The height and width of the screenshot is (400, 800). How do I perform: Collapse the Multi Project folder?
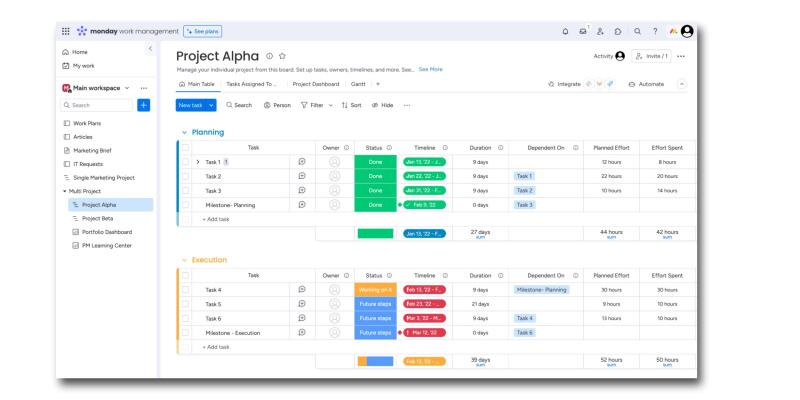65,191
